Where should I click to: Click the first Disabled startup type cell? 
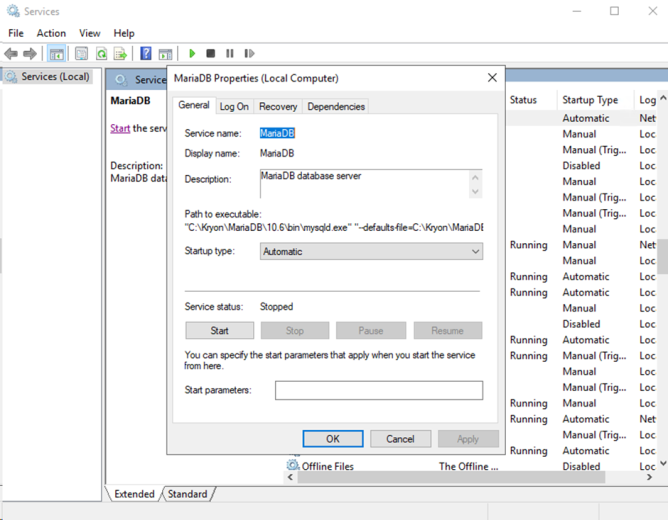(581, 166)
